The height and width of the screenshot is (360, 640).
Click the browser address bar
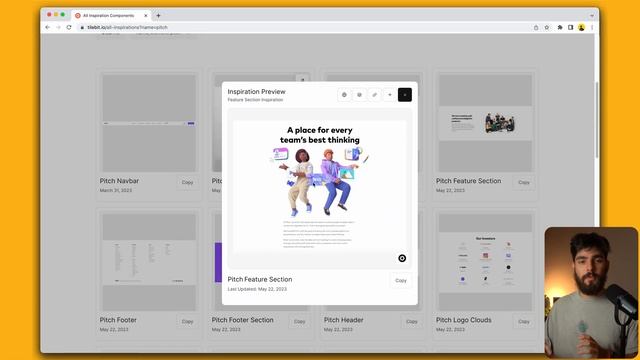coord(302,27)
